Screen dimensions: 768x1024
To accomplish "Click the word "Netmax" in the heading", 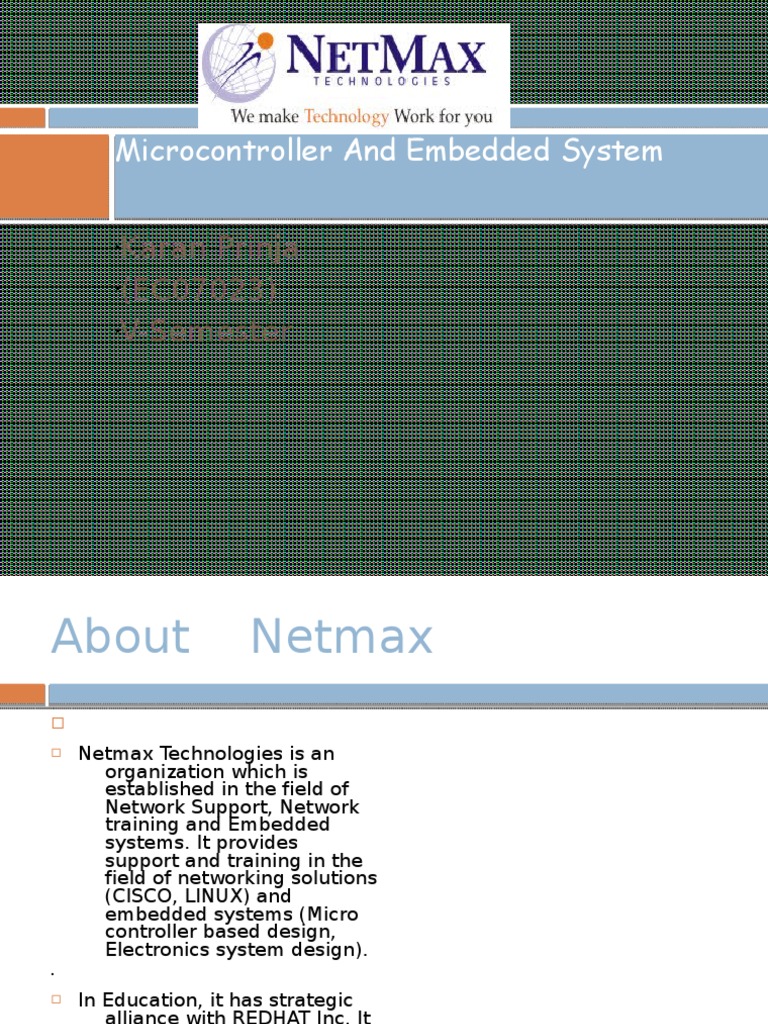I will coord(342,635).
